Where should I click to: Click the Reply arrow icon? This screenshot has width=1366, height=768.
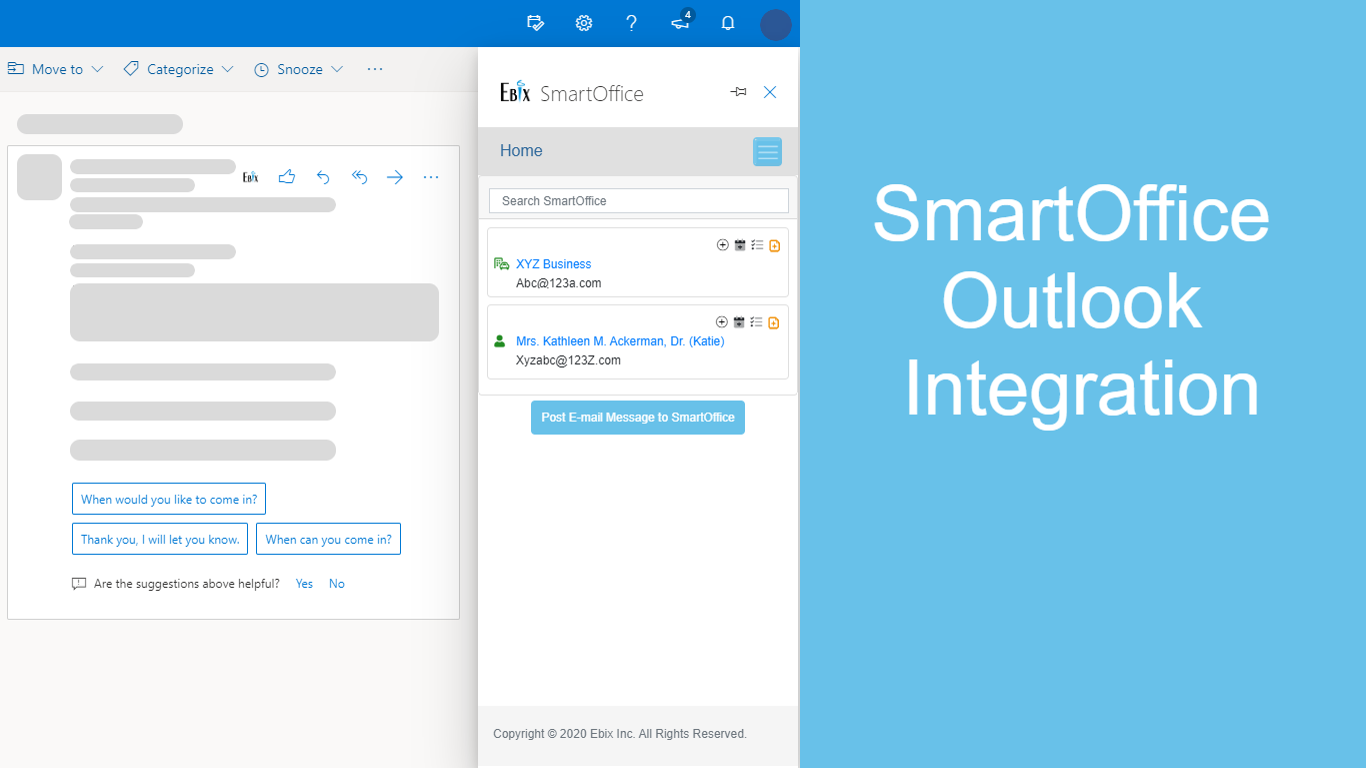tap(323, 177)
